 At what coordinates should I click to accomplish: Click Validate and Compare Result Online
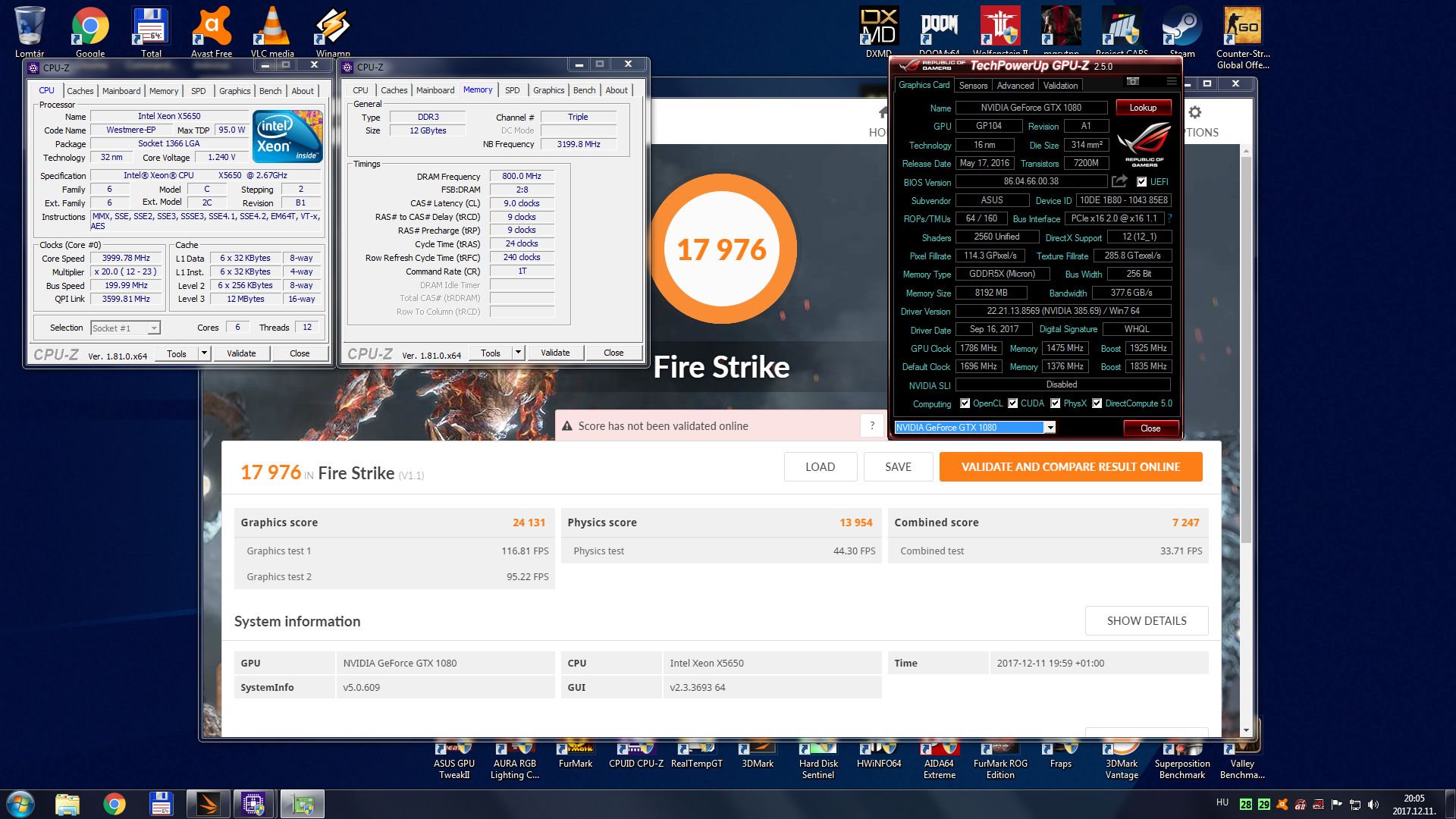coord(1070,467)
